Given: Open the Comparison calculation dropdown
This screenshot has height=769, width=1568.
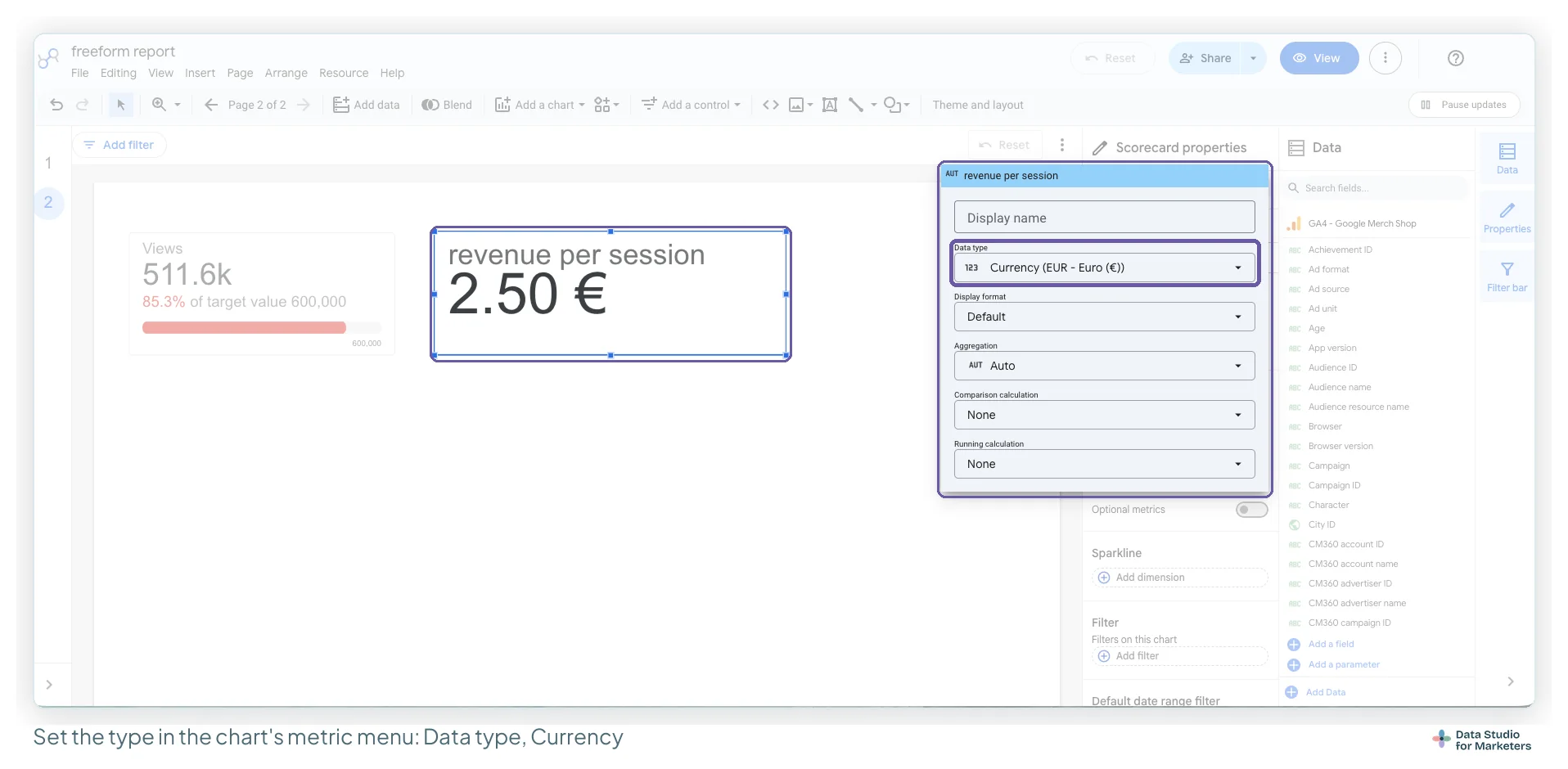Looking at the screenshot, I should click(1104, 415).
